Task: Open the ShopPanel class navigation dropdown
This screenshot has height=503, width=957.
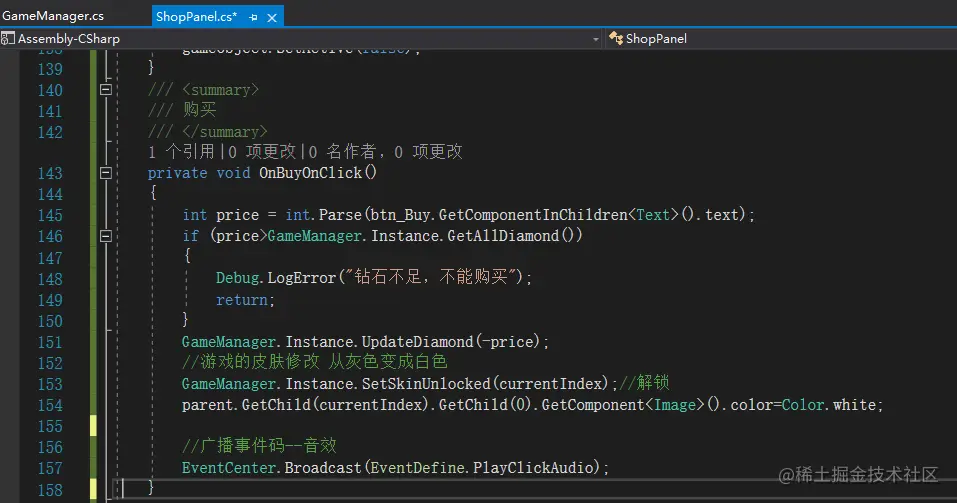Action: click(x=781, y=38)
